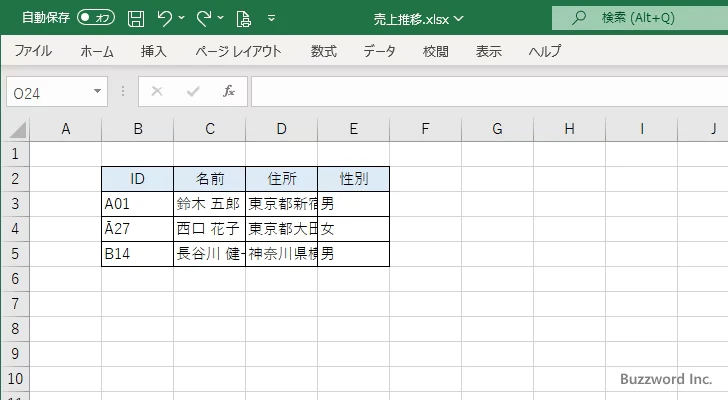Select column I header
Screen dimensions: 728x400
pyautogui.click(x=641, y=129)
